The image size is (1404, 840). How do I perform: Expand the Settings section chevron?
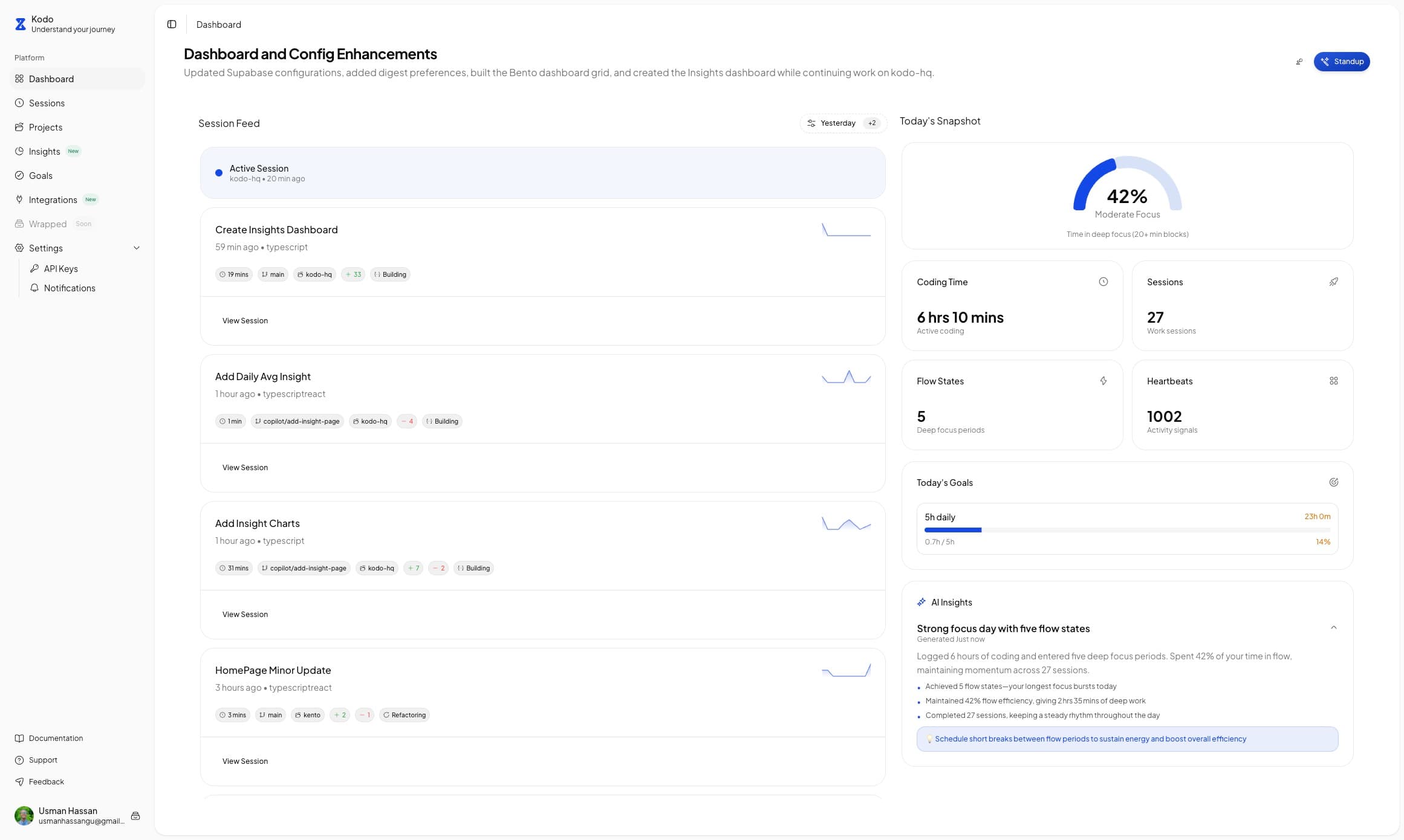pos(136,248)
